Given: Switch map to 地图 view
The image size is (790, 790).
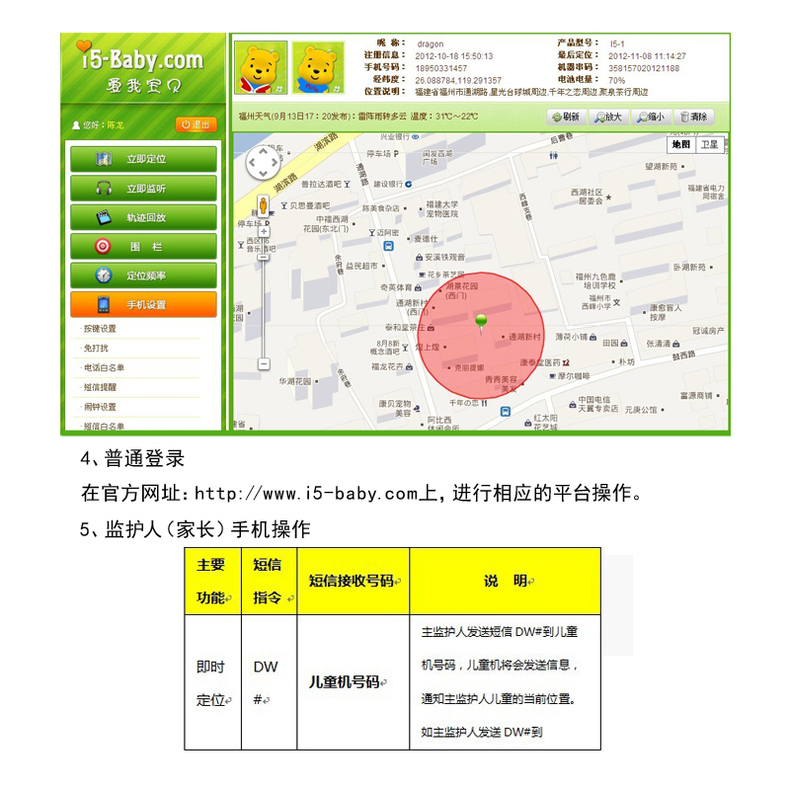Looking at the screenshot, I should (681, 145).
